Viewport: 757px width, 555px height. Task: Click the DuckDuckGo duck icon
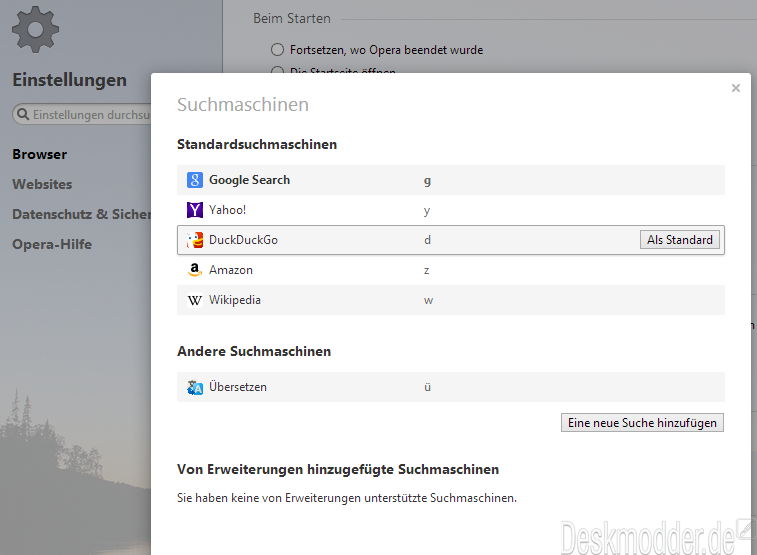195,240
